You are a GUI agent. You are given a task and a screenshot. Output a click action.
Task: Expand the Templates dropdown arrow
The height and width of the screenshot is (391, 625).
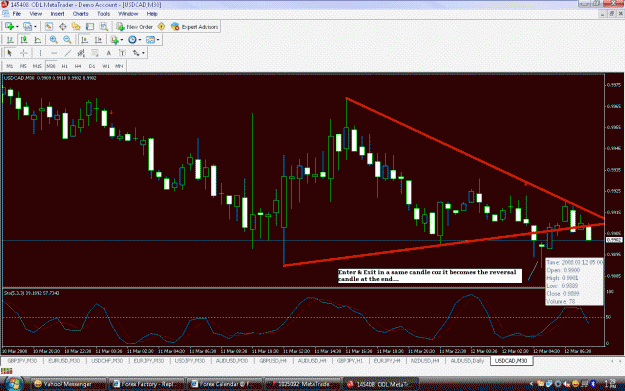[158, 40]
